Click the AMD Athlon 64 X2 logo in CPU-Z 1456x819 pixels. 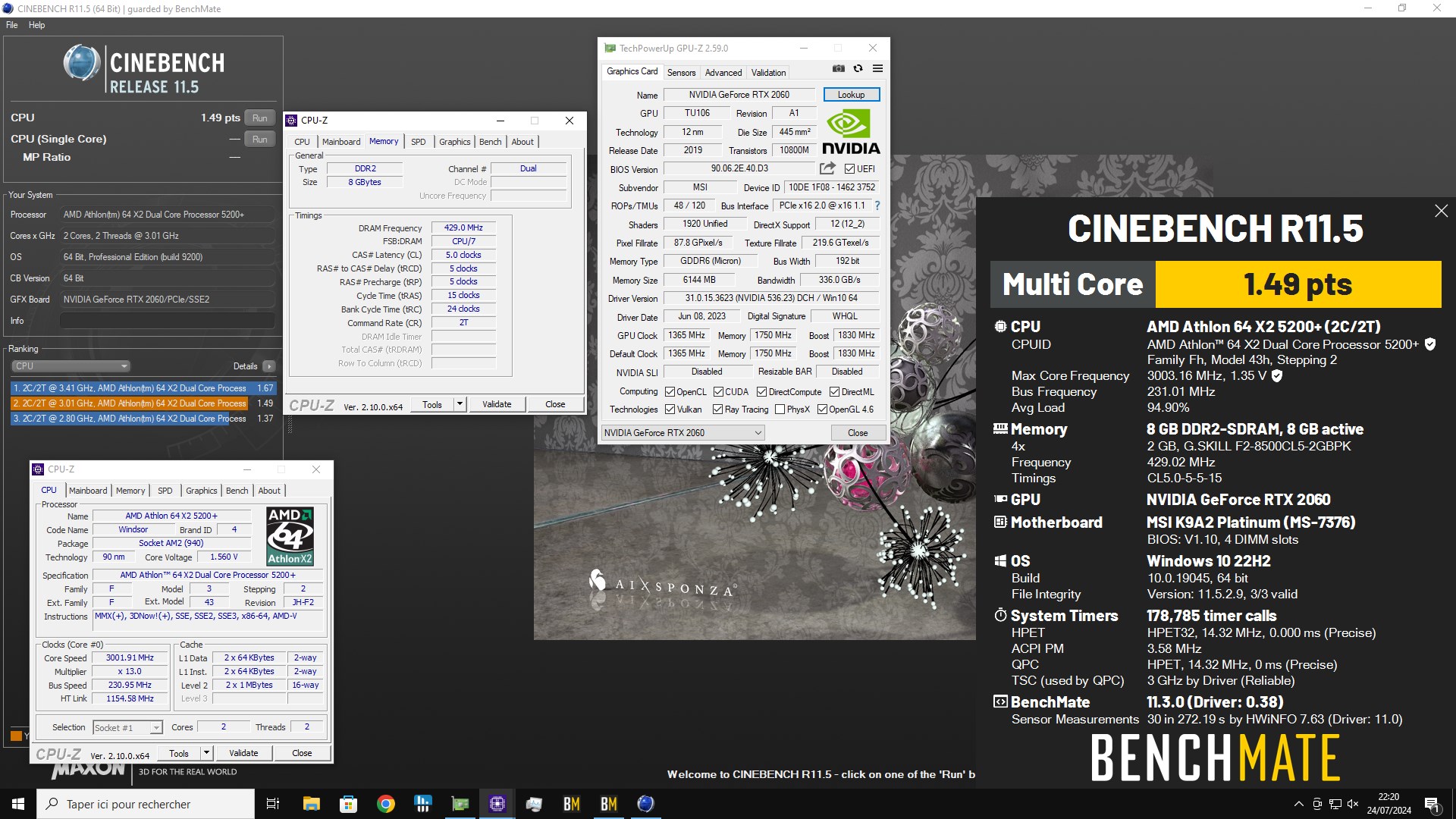tap(290, 536)
